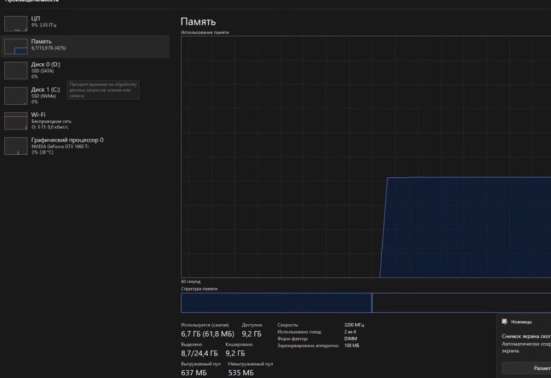
Task: Click the free segment of memory composition bar
Action: 462,303
